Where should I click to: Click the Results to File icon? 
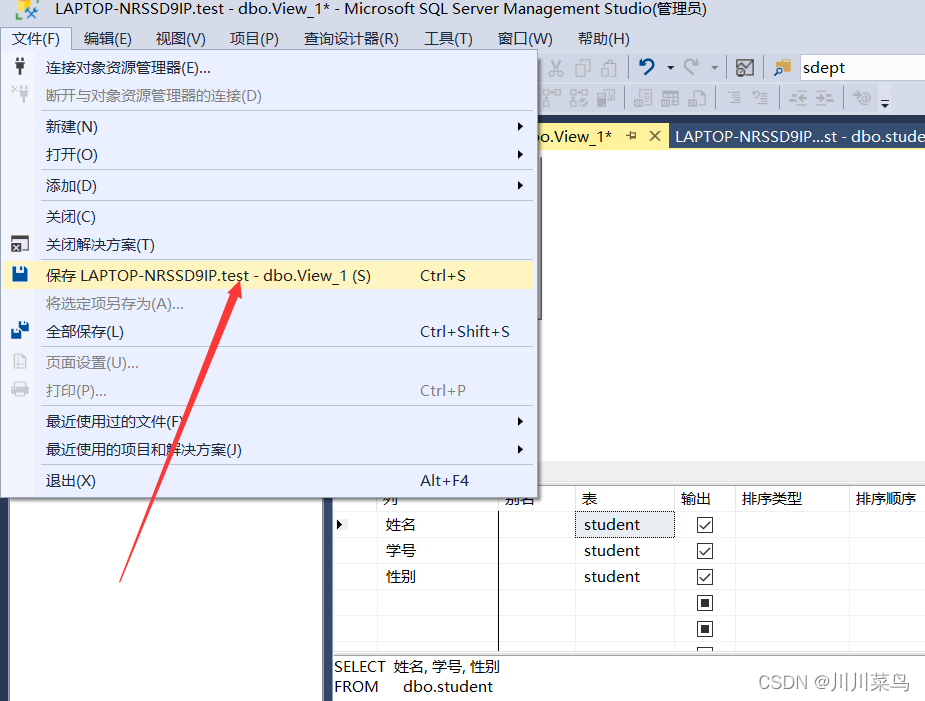697,98
